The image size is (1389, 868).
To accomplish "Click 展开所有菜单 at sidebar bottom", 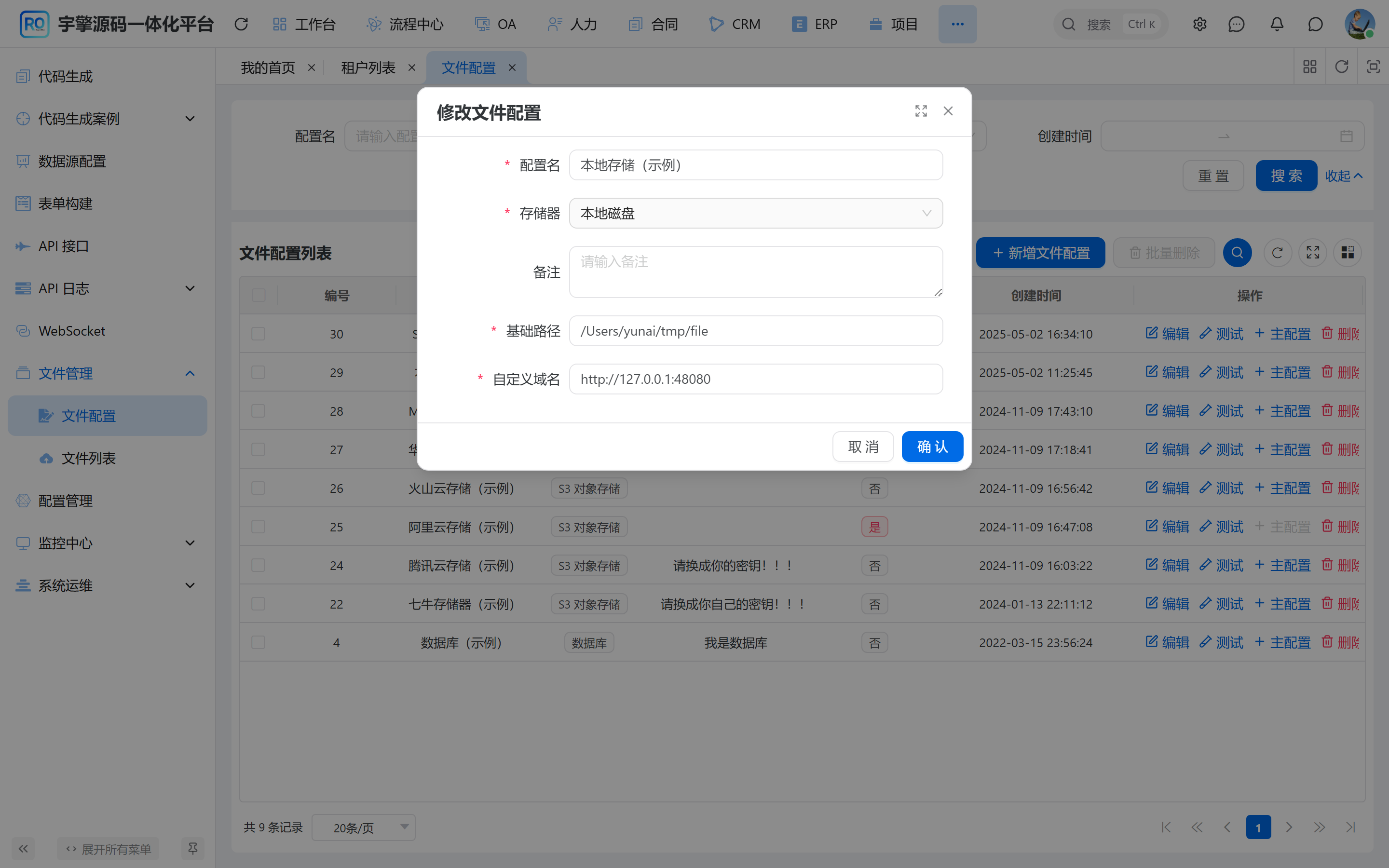I will (109, 849).
